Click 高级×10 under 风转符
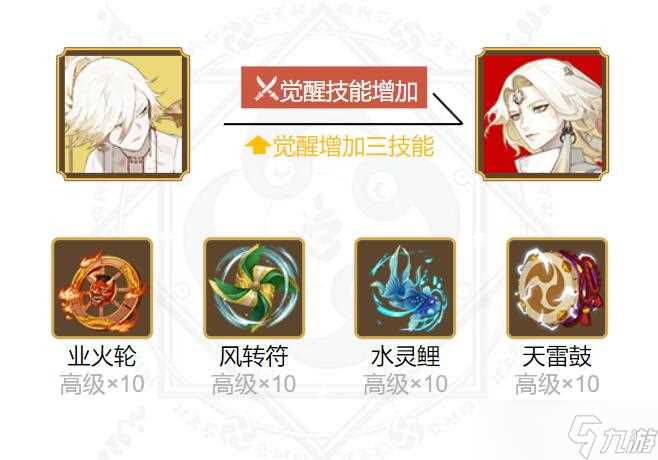This screenshot has height=460, width=658. (x=254, y=384)
